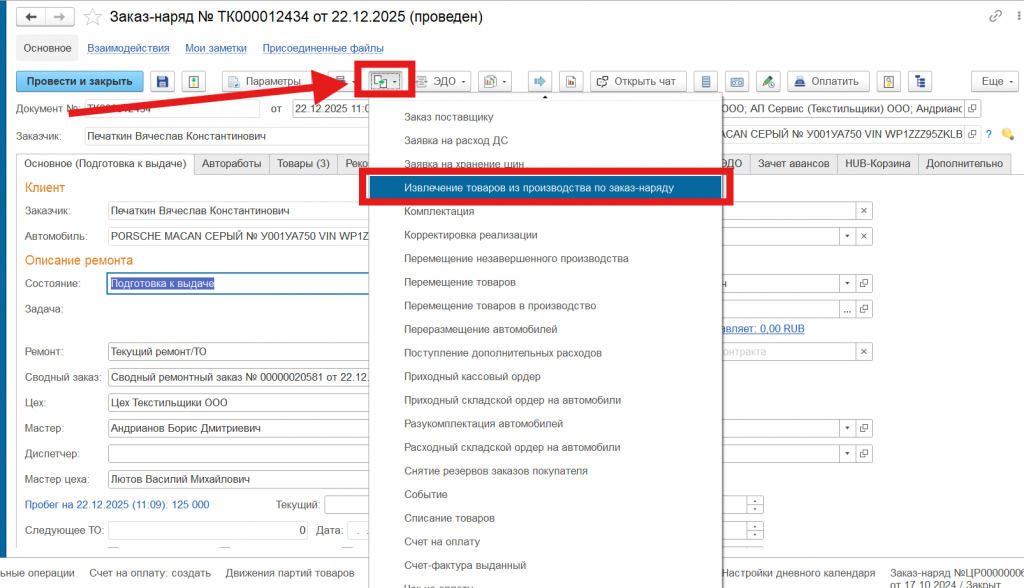Select Извлечение товаров из производства по заказ-наряду
The width and height of the screenshot is (1024, 588).
[539, 187]
